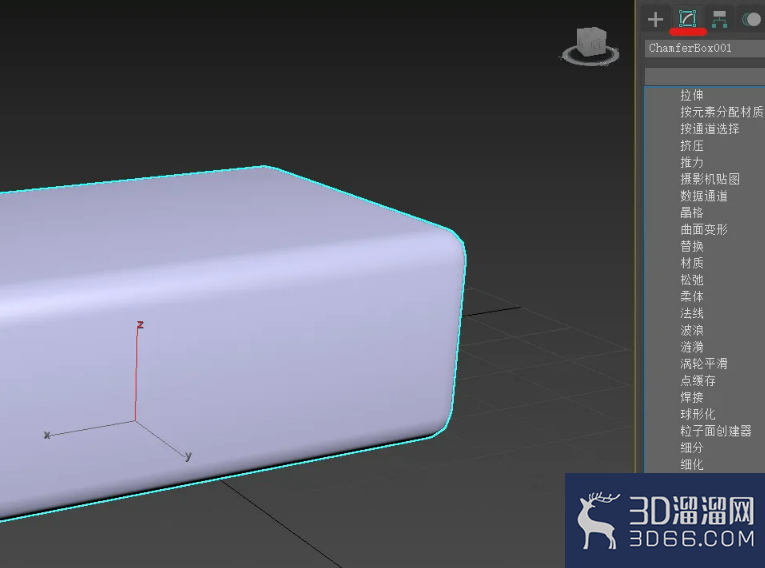Select the 松弛 modifier

pos(691,280)
